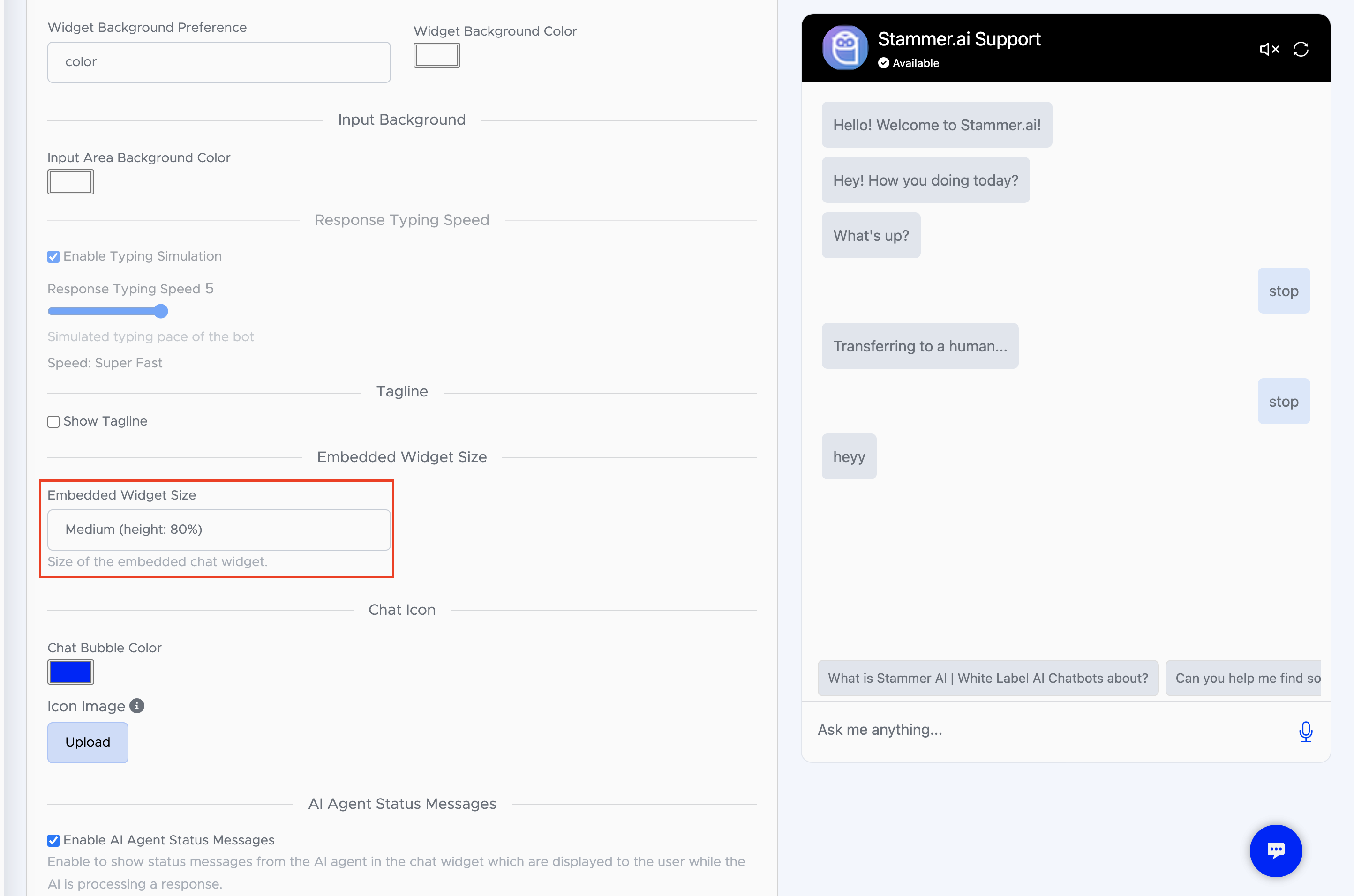Viewport: 1354px width, 896px height.
Task: Click the 'Input Background' section heading
Action: pos(402,120)
